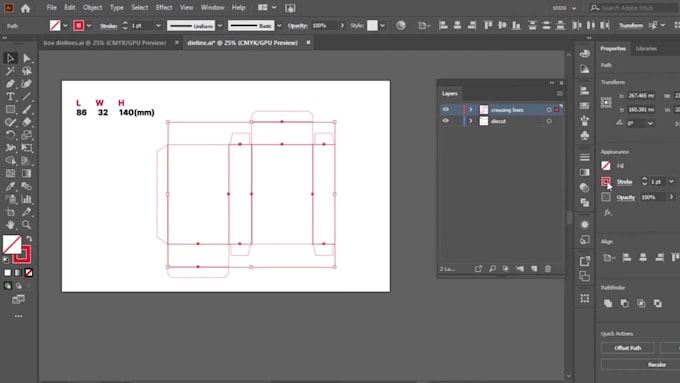Click the Stroke label in Appearance
The image size is (680, 383).
pos(624,182)
